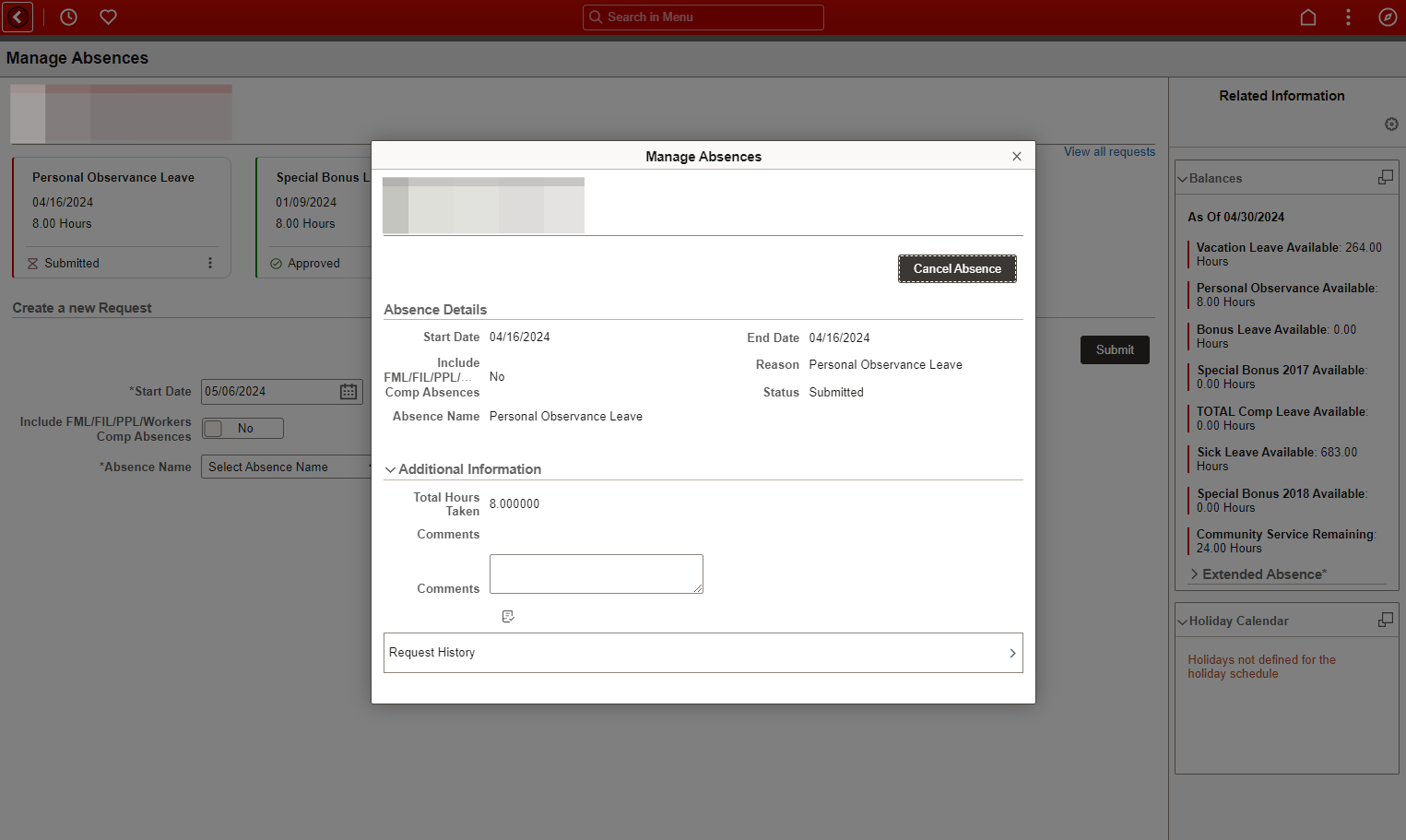Click Community Service Remaining balance entry
This screenshot has width=1406, height=840.
click(1289, 541)
